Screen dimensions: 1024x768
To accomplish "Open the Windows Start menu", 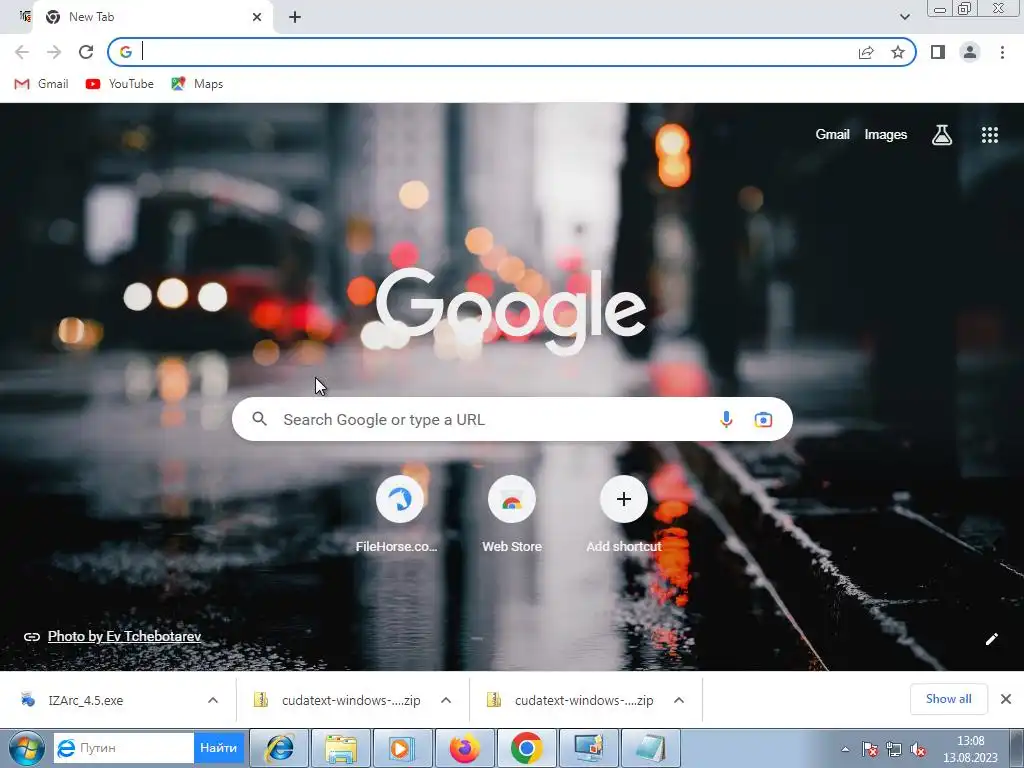I will pos(26,748).
